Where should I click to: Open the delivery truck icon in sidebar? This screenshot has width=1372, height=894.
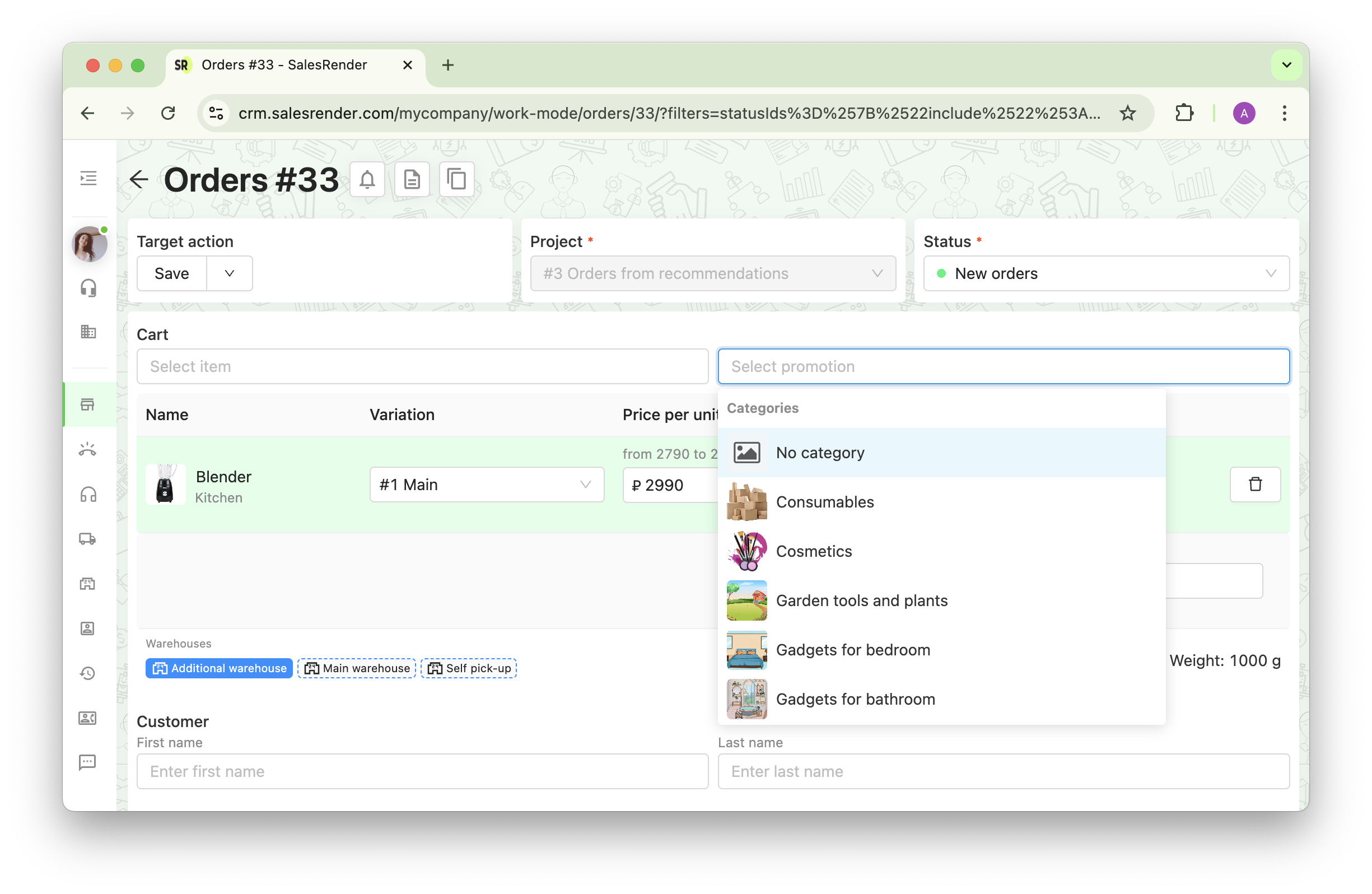[x=87, y=539]
